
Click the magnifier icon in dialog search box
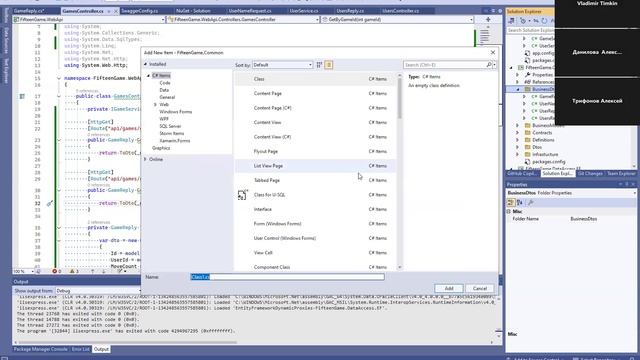pos(489,65)
